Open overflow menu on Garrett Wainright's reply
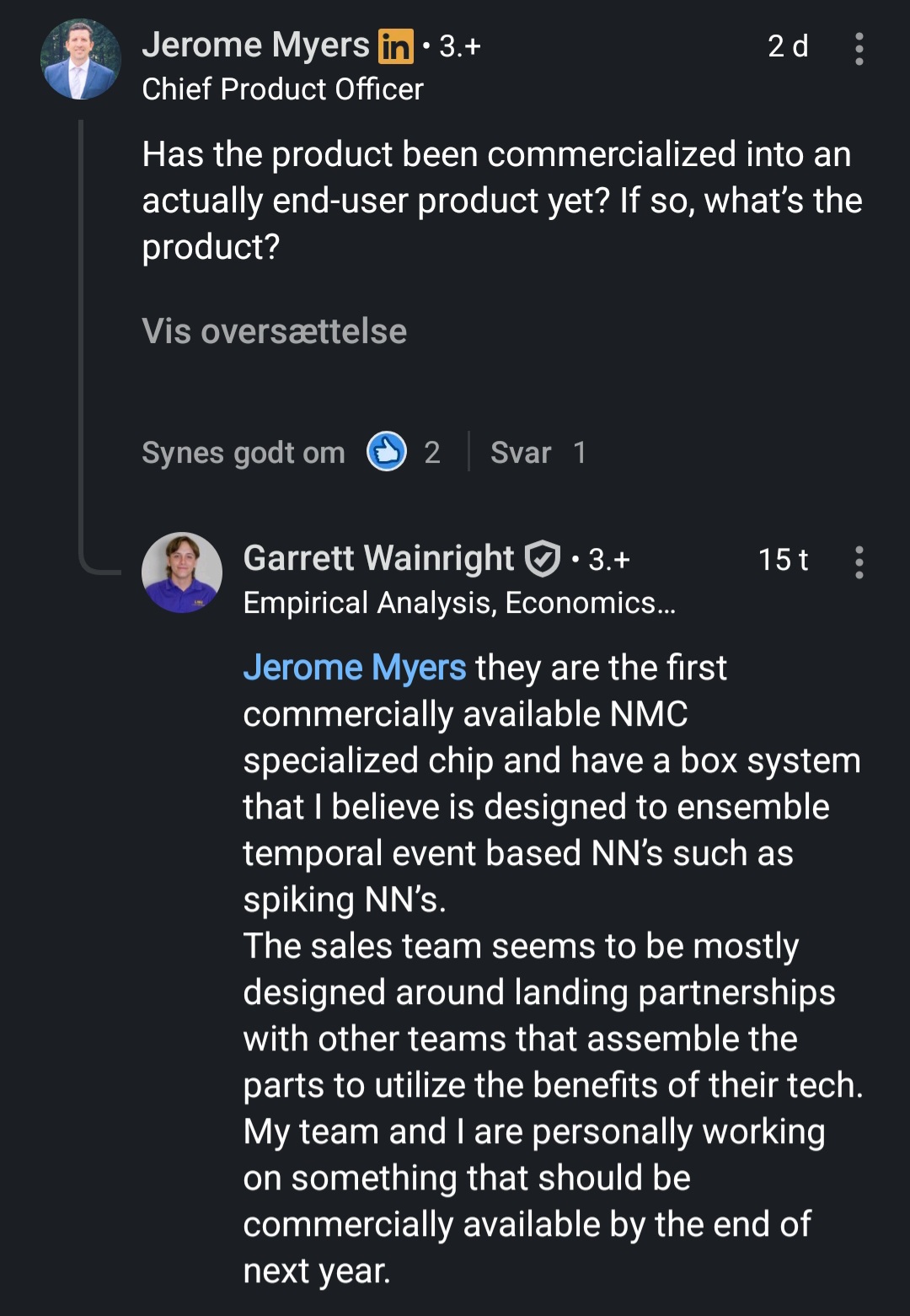 pos(859,562)
